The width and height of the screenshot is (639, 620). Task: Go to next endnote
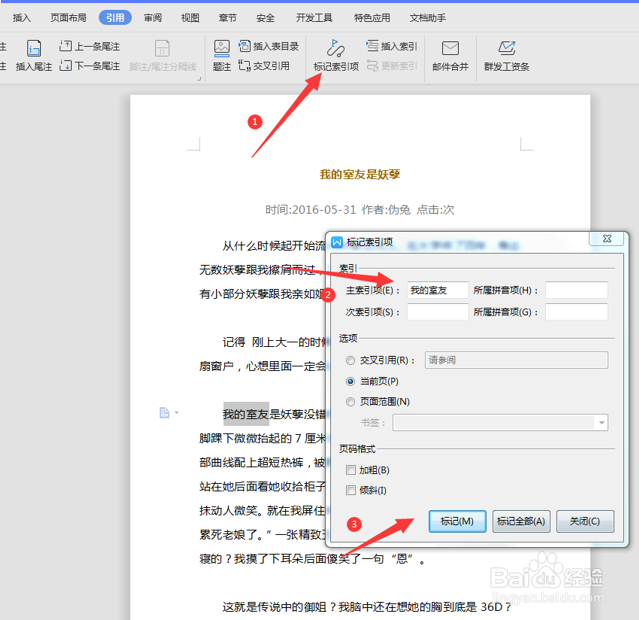pos(89,66)
